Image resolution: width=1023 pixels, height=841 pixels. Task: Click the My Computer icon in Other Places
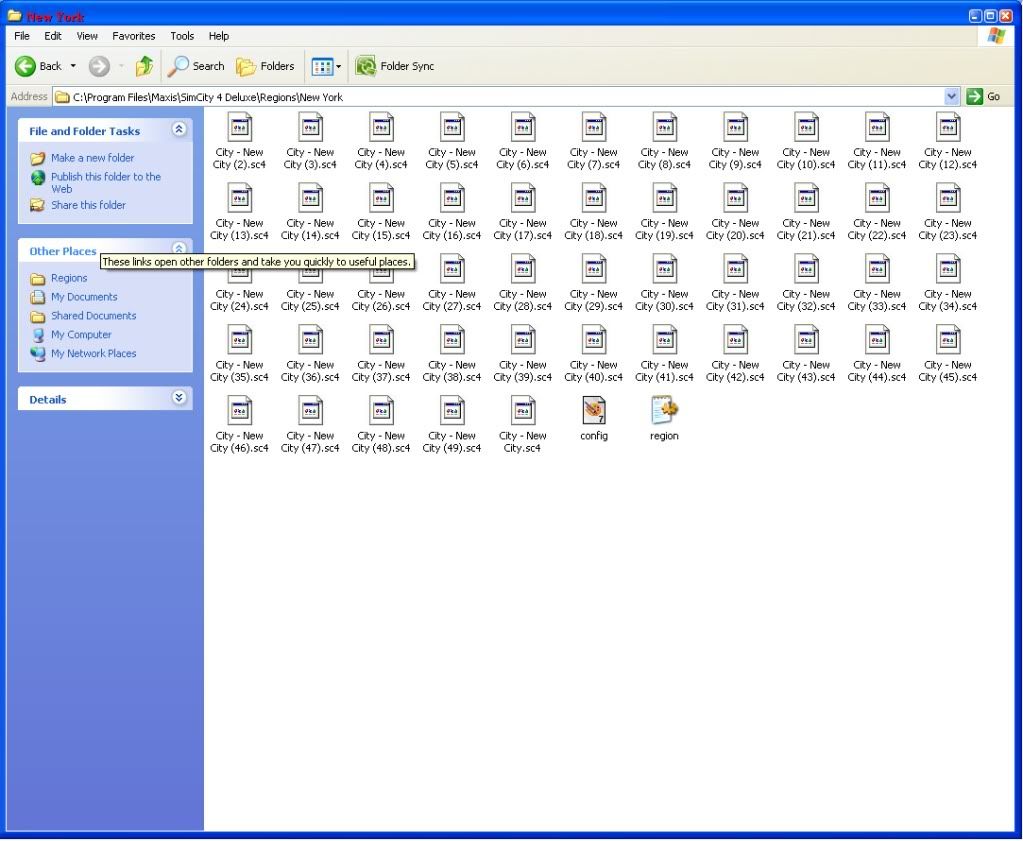pyautogui.click(x=38, y=335)
